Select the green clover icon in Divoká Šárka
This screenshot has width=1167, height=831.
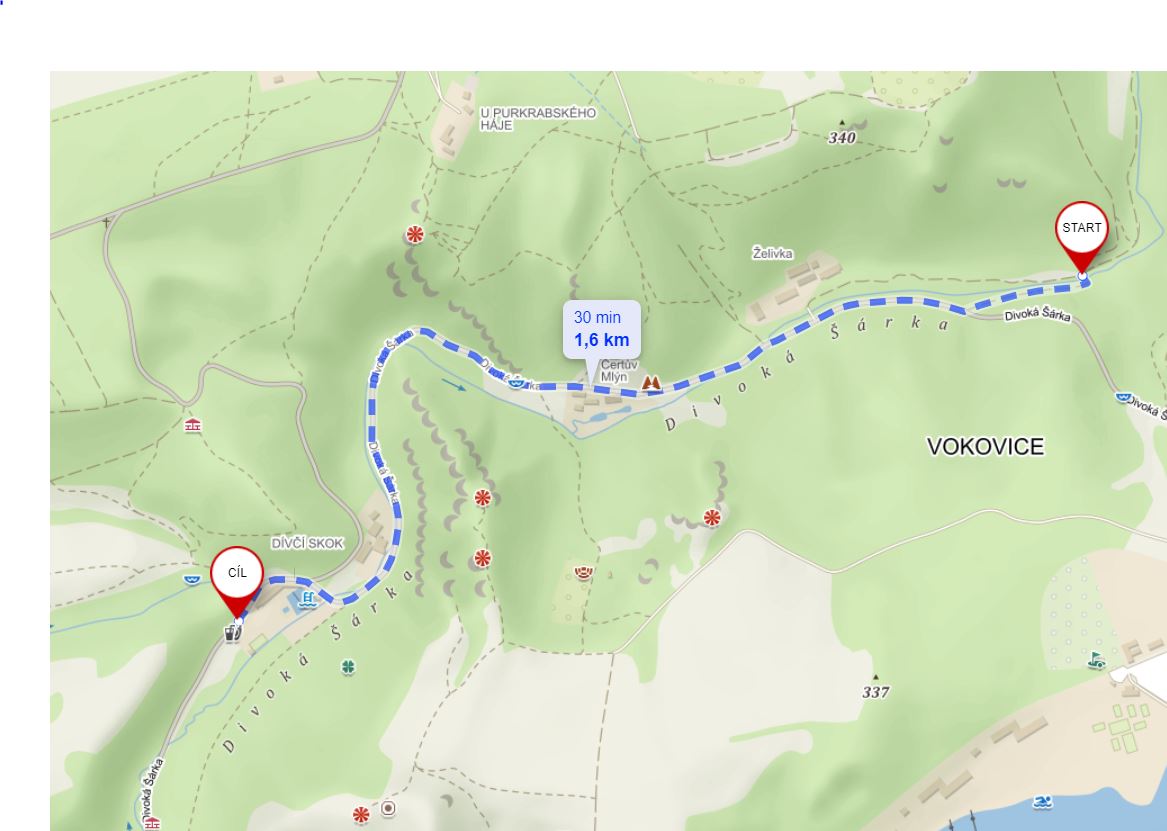(348, 667)
